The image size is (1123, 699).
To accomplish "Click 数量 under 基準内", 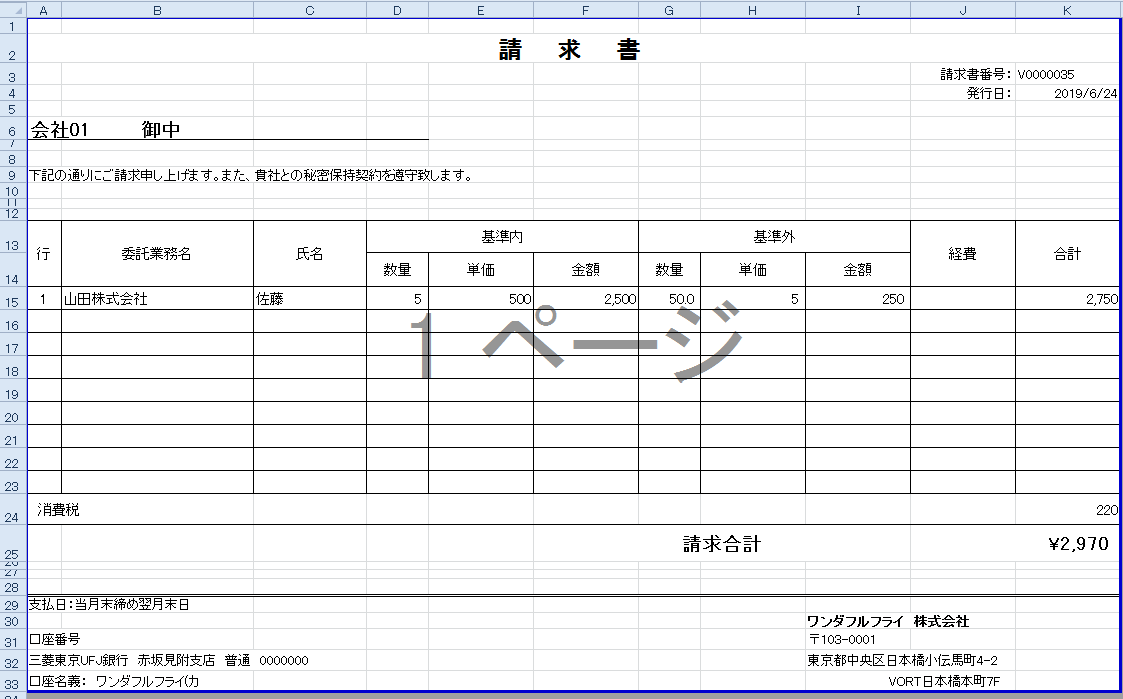I will 397,270.
